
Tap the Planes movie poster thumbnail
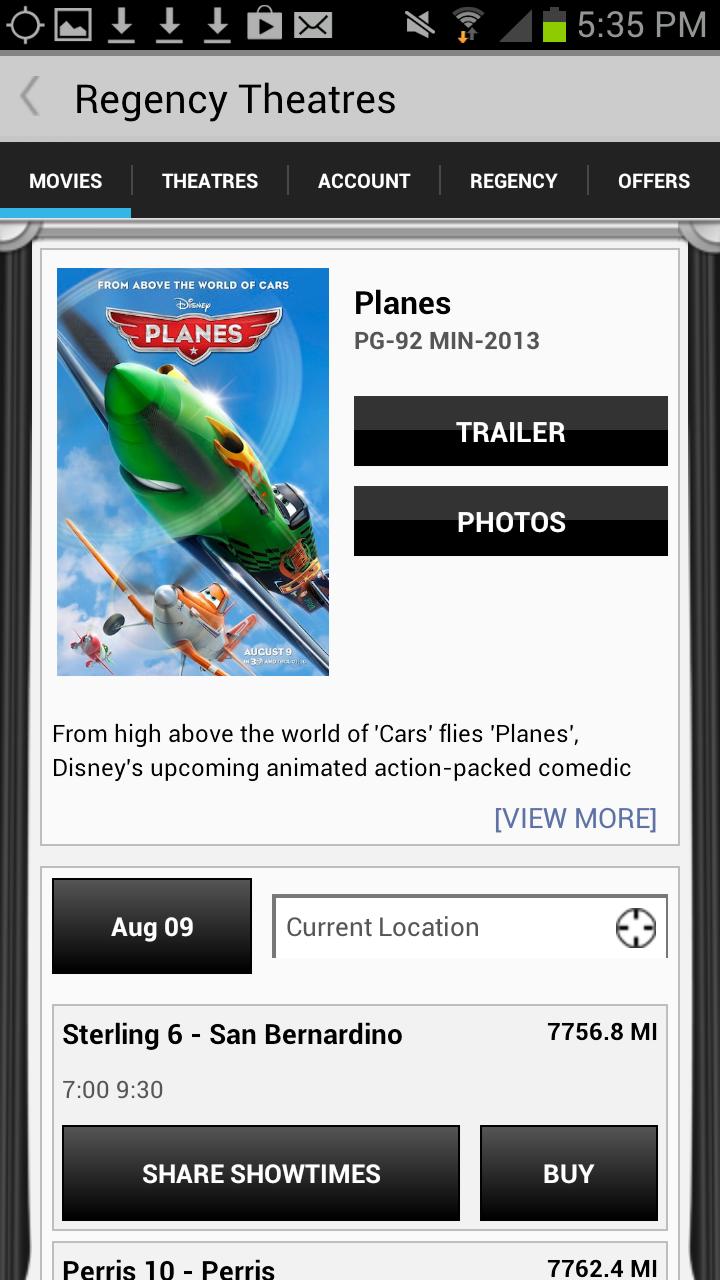[x=193, y=472]
